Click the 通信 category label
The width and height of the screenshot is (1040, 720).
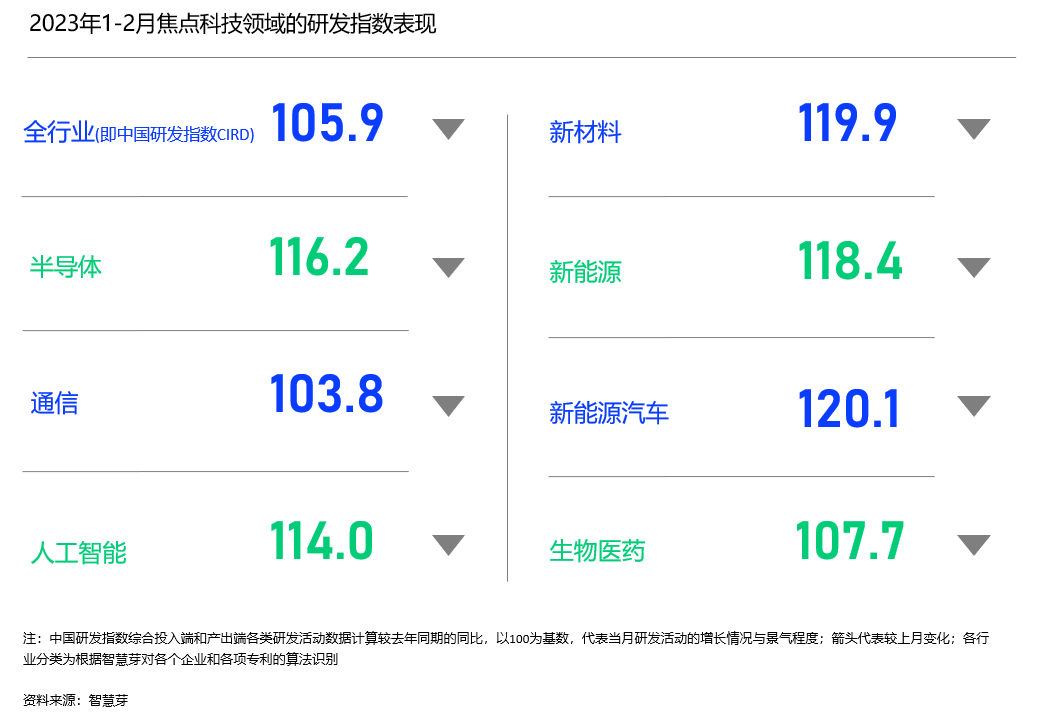tap(54, 404)
